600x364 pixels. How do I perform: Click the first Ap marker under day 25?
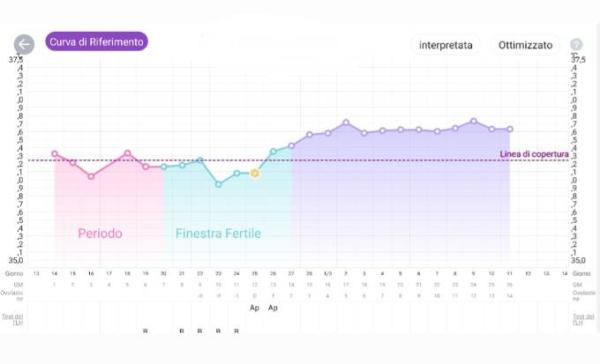pos(254,308)
